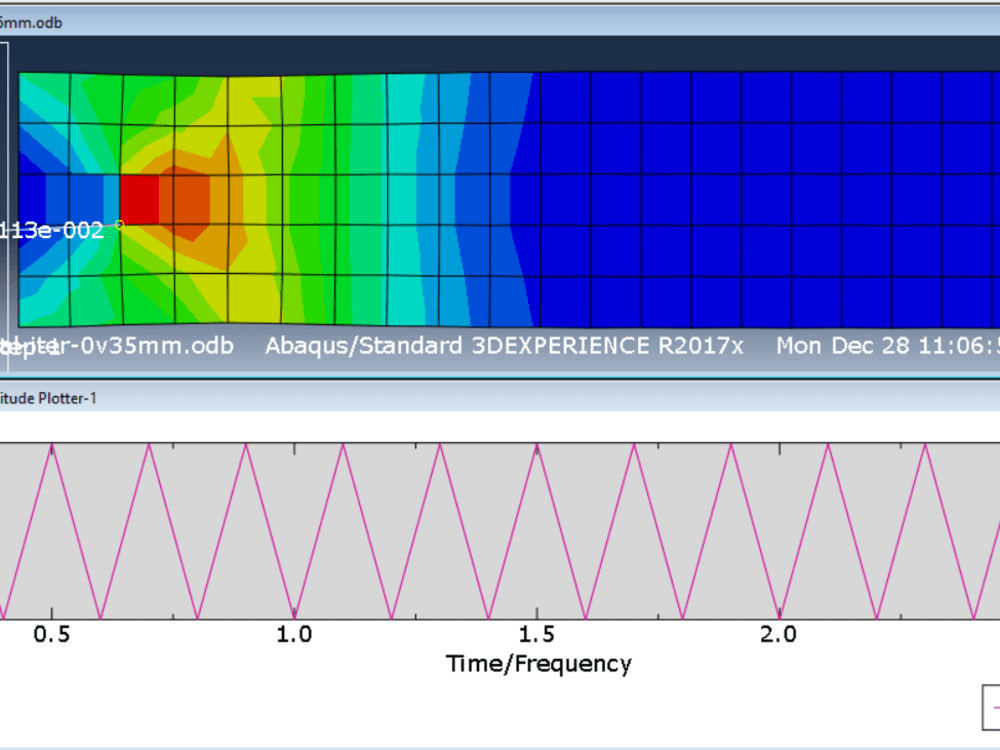Click the small frame icon below the odb title bar
This screenshot has height=750, width=1000.
[6, 45]
